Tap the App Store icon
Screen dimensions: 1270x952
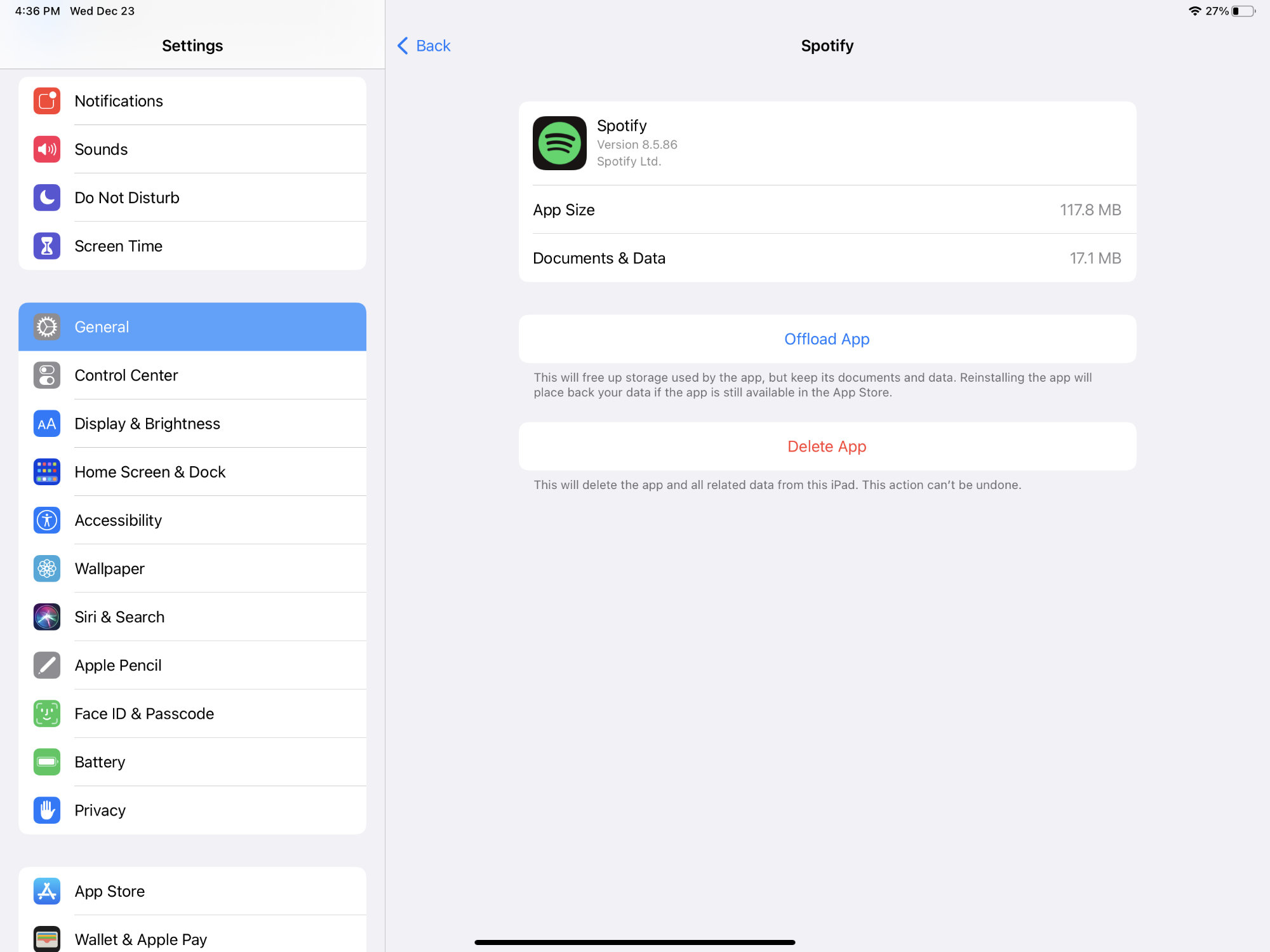coord(47,891)
